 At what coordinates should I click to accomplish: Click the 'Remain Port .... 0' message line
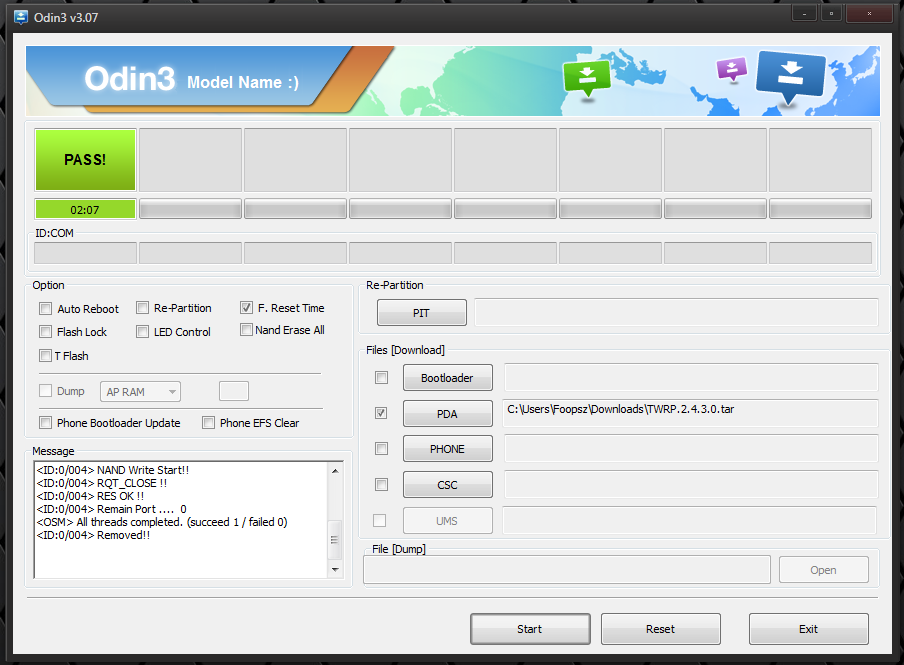point(112,509)
